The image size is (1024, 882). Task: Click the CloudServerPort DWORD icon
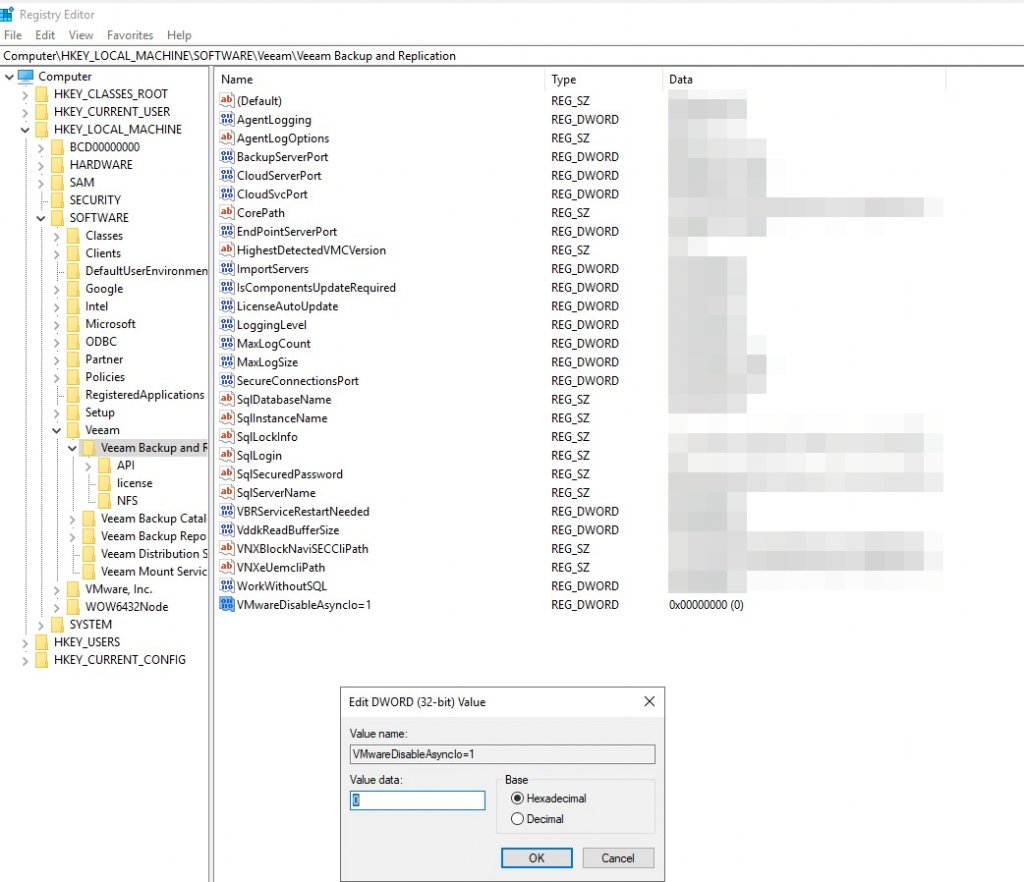tap(227, 175)
